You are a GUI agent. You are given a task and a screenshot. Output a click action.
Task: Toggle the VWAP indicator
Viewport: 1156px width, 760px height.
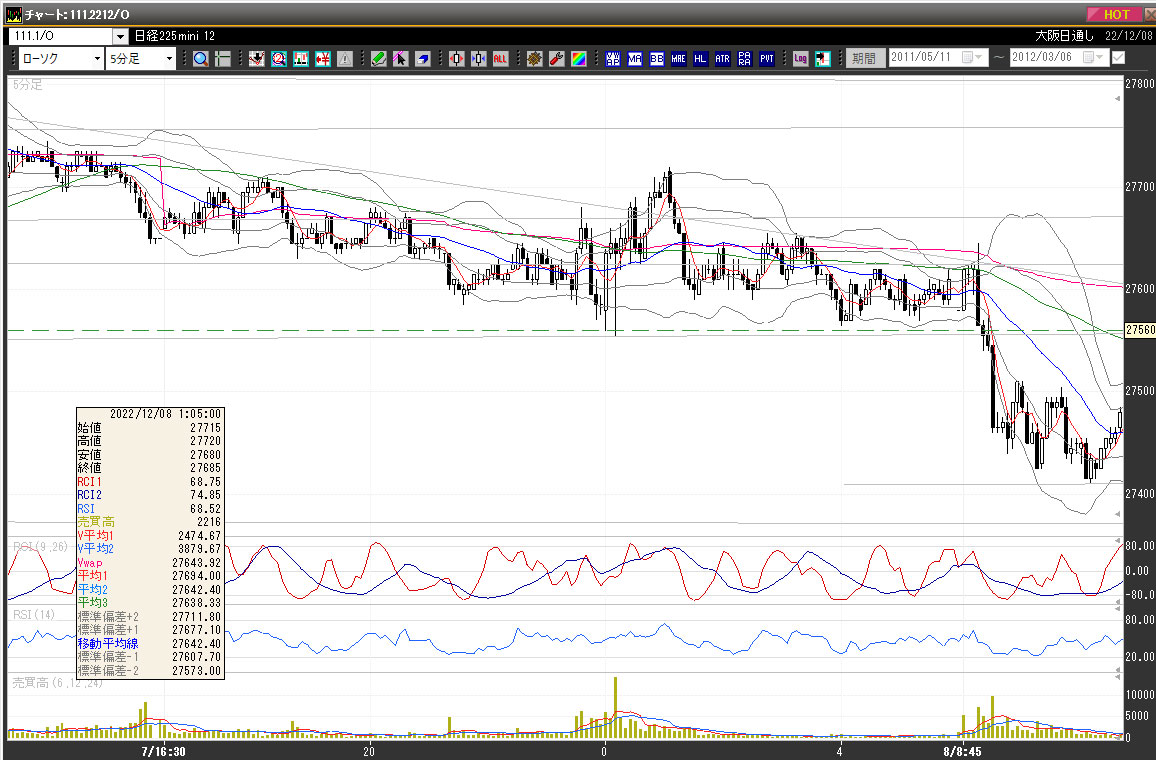pyautogui.click(x=613, y=58)
